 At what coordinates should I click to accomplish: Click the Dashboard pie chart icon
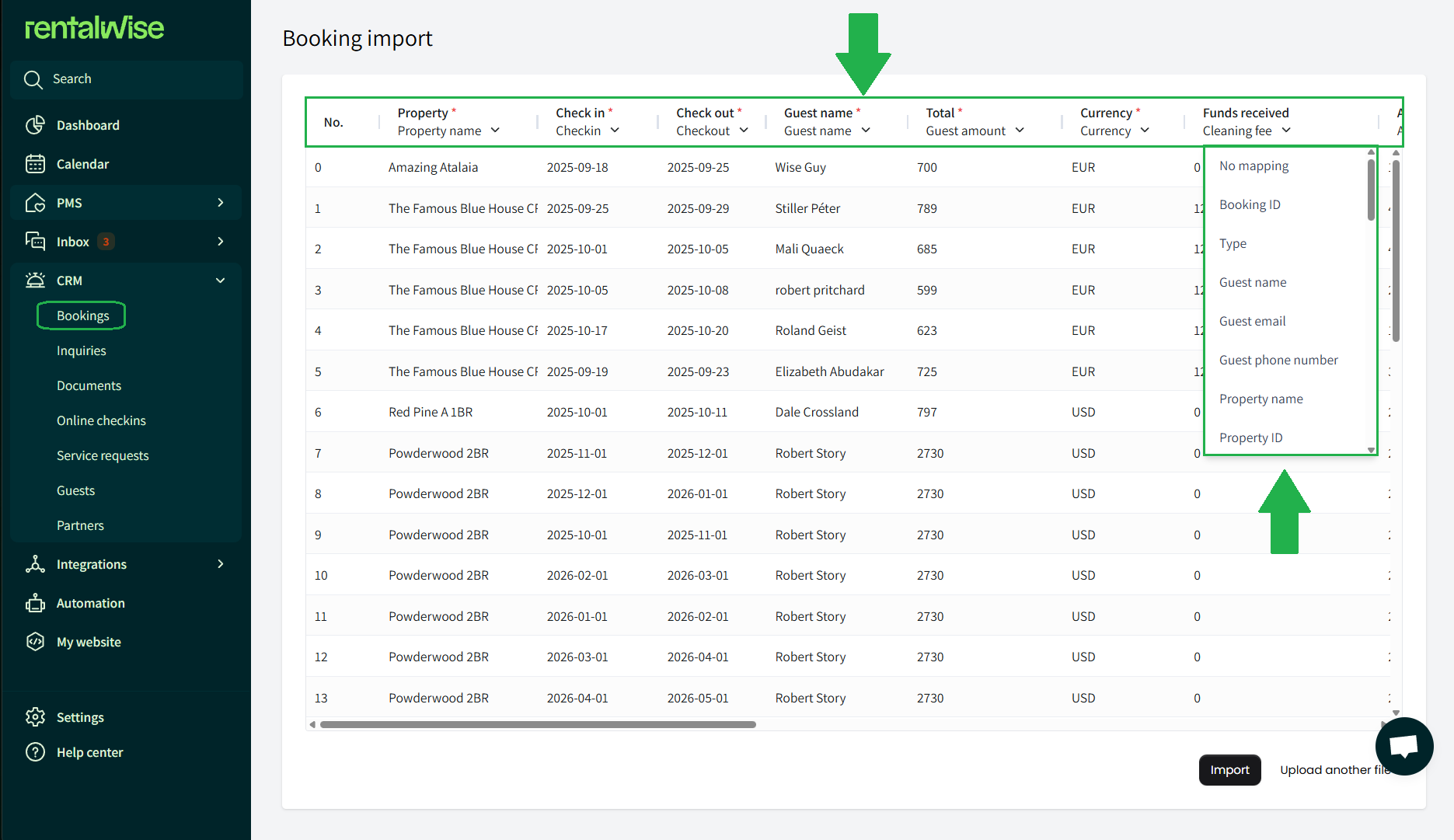click(35, 125)
